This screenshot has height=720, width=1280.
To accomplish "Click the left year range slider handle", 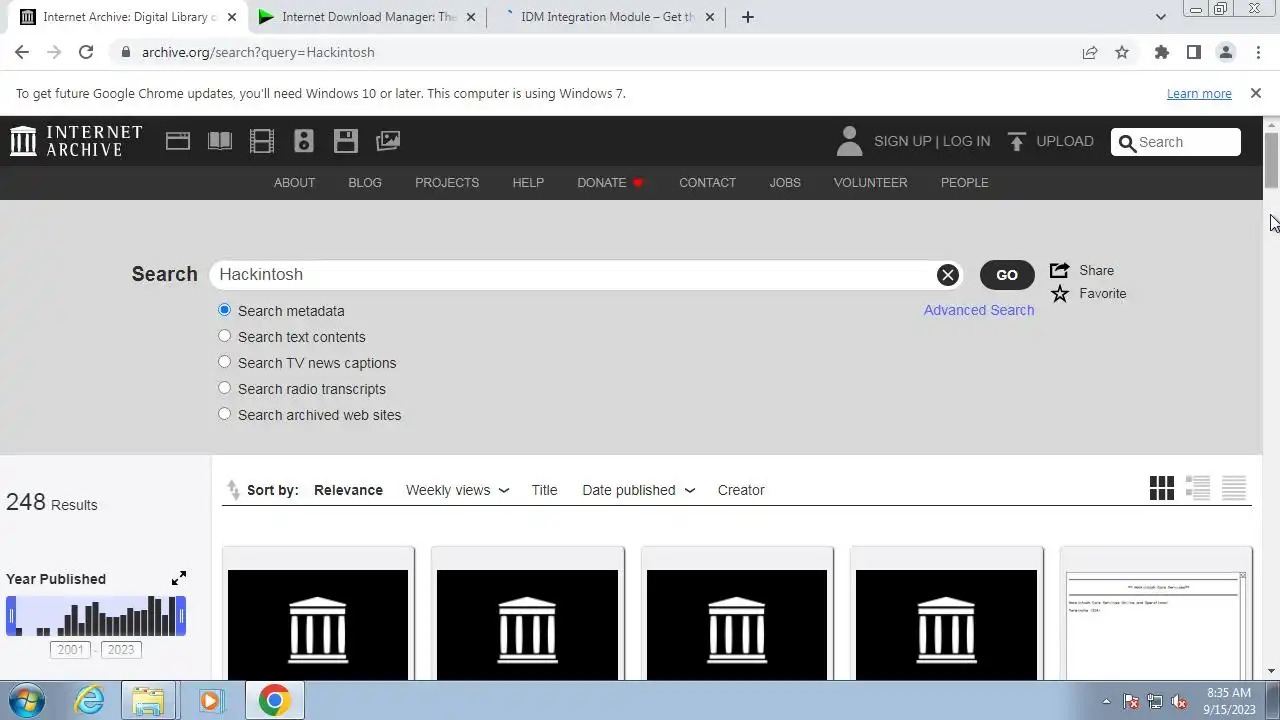I will click(12, 616).
